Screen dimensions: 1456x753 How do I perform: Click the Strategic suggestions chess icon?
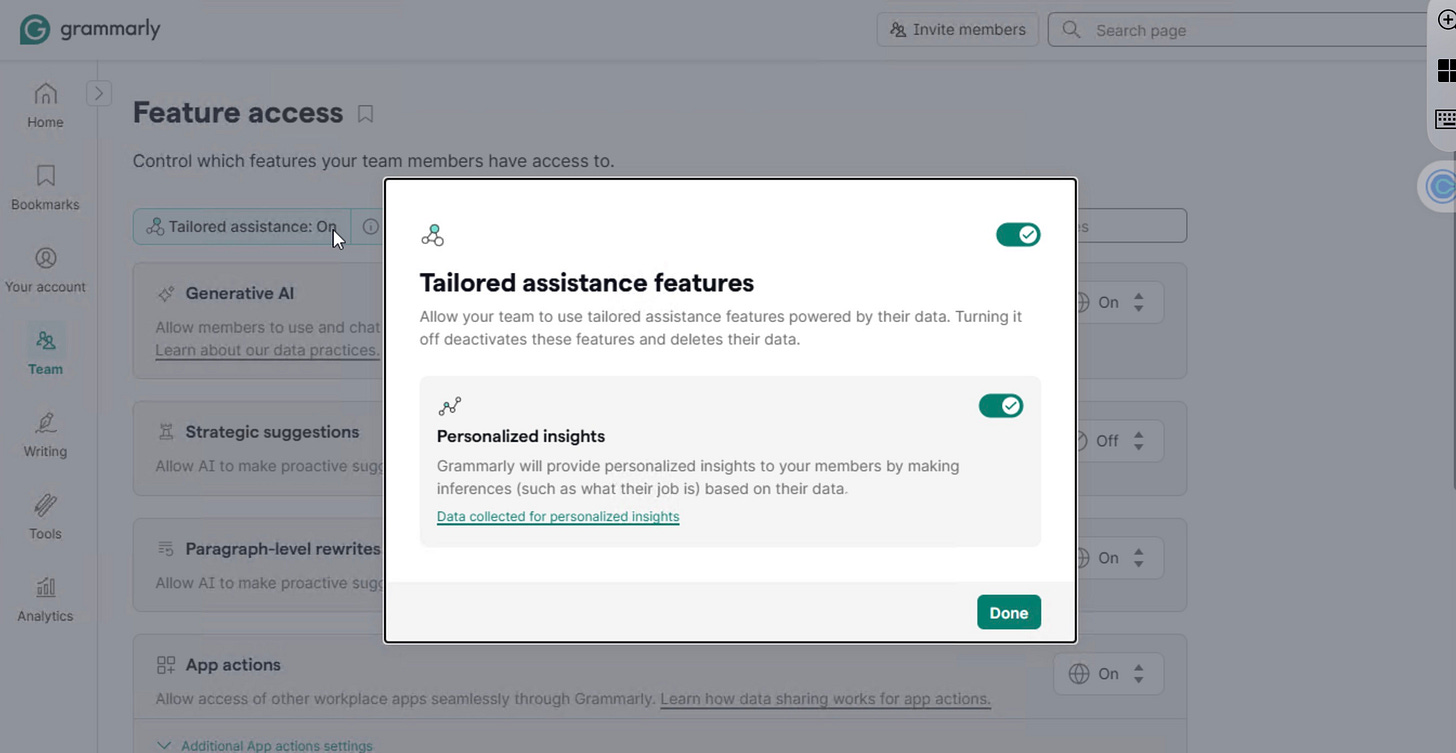(x=166, y=432)
